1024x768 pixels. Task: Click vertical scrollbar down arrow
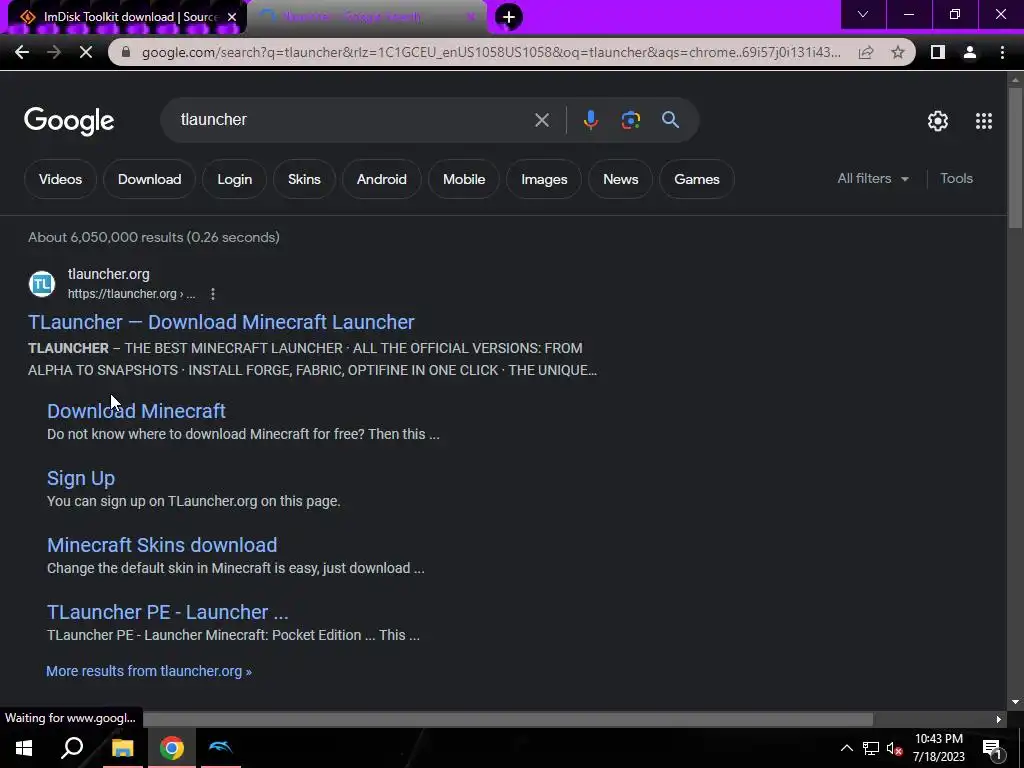click(1015, 703)
